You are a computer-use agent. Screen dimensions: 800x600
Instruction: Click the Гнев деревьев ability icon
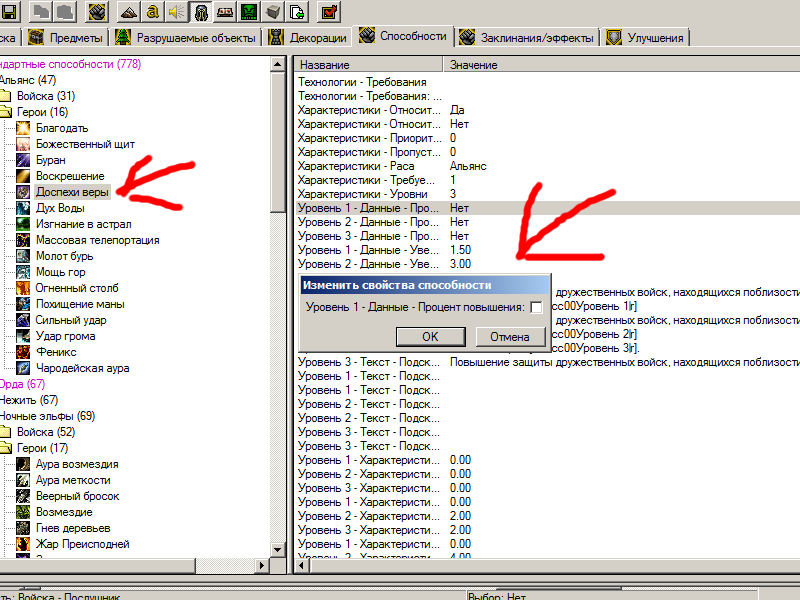23,528
